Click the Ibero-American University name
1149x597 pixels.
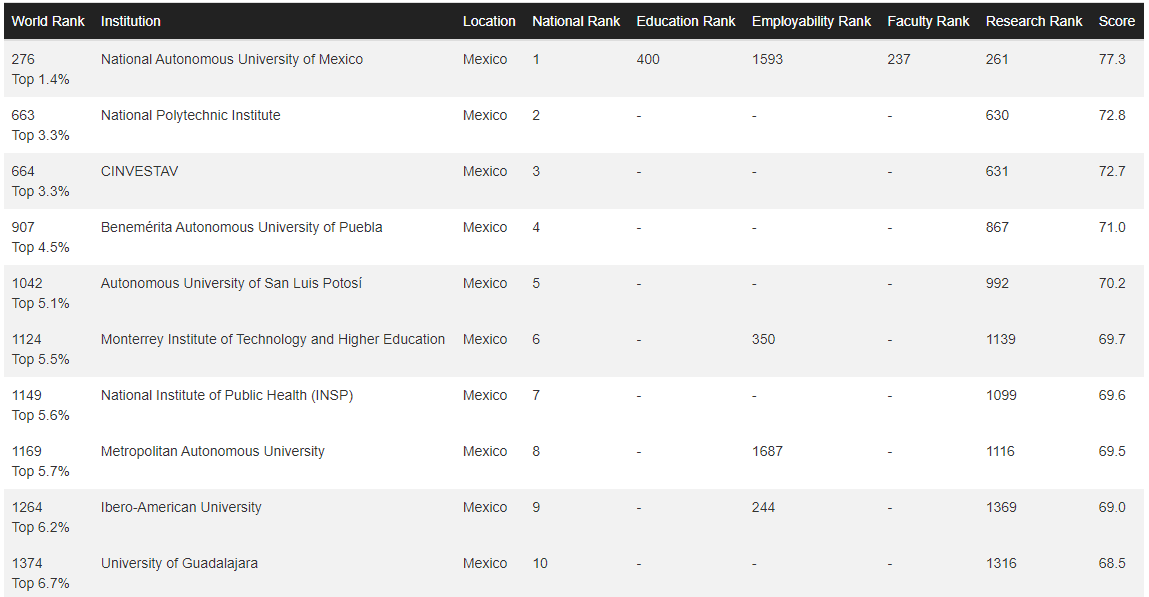click(x=181, y=508)
